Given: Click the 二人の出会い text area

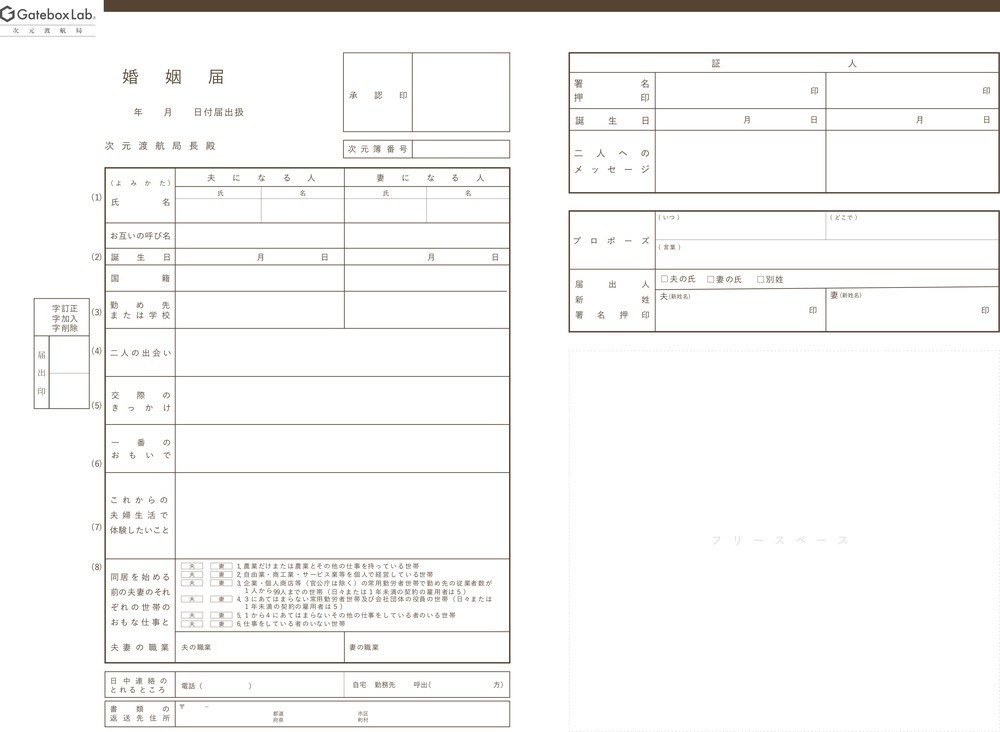Looking at the screenshot, I should pos(342,352).
